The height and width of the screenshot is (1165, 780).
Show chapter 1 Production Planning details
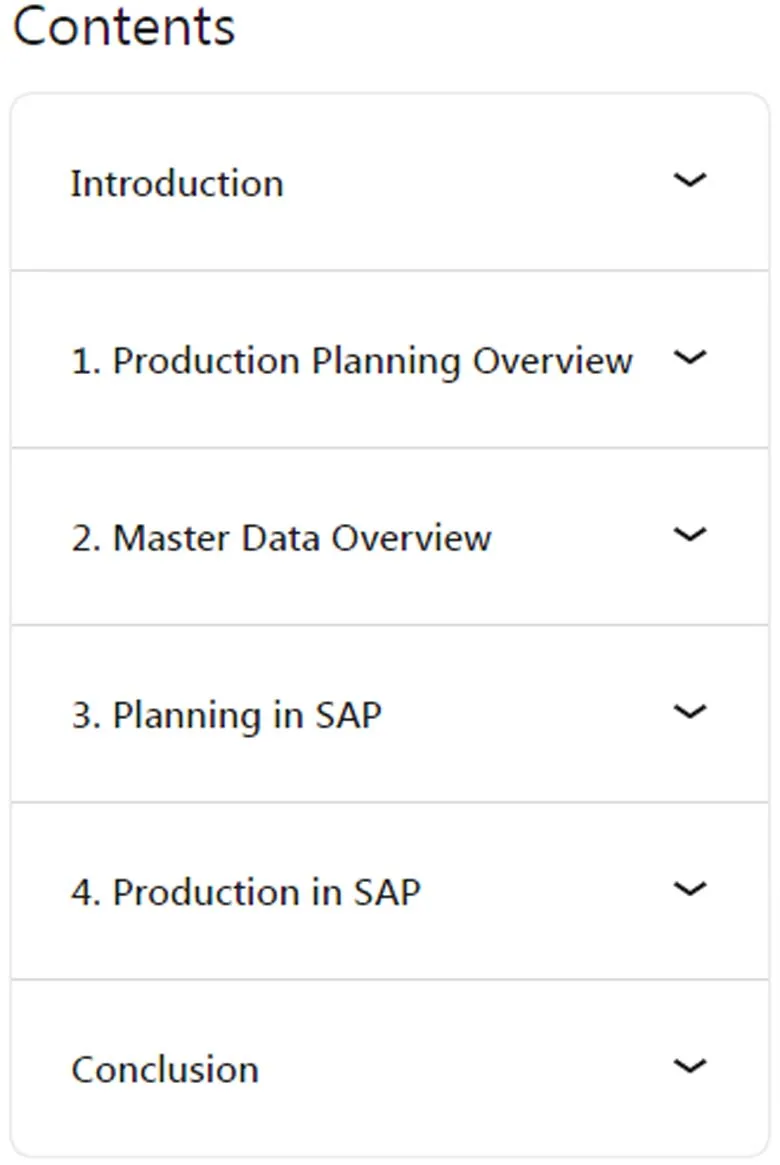(390, 360)
